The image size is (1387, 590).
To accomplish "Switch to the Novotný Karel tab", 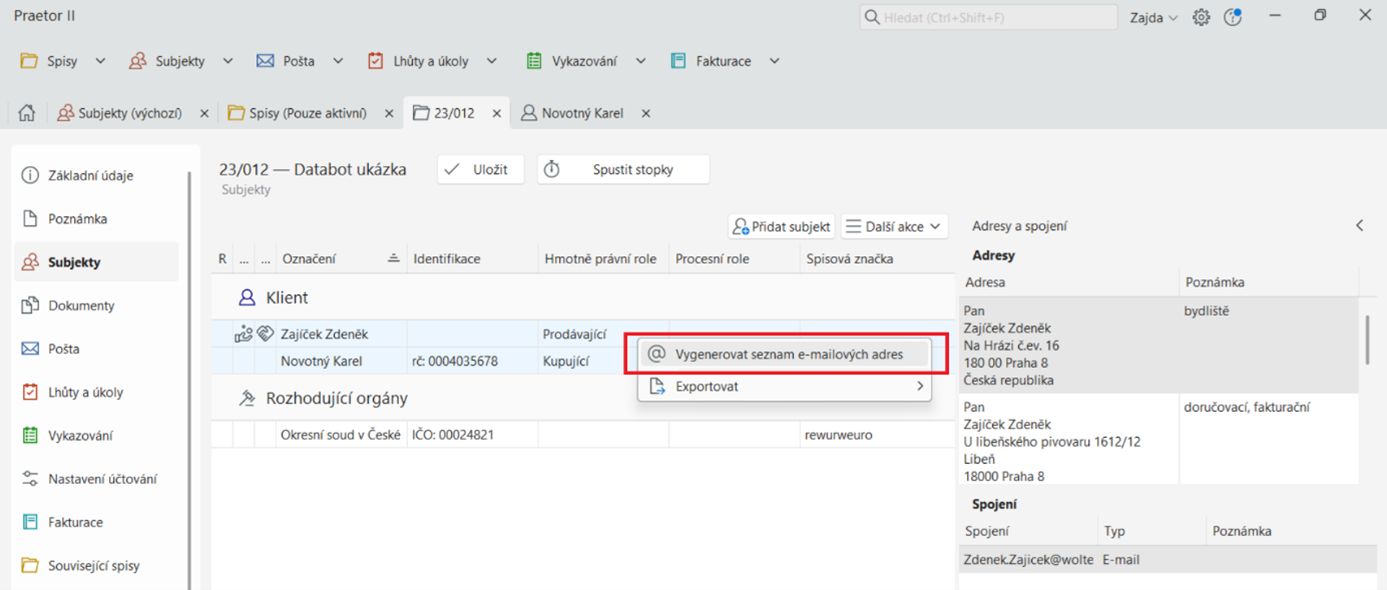I will (x=582, y=113).
